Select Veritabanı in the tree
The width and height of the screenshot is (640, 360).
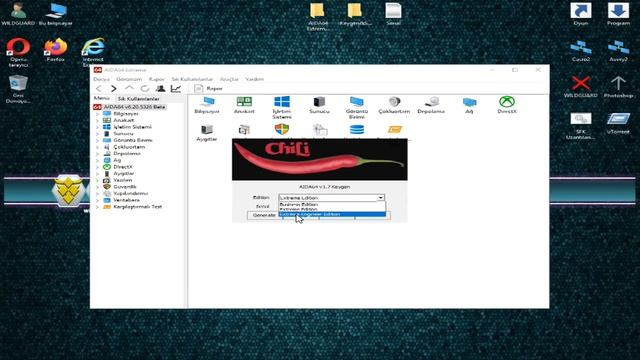[x=127, y=200]
